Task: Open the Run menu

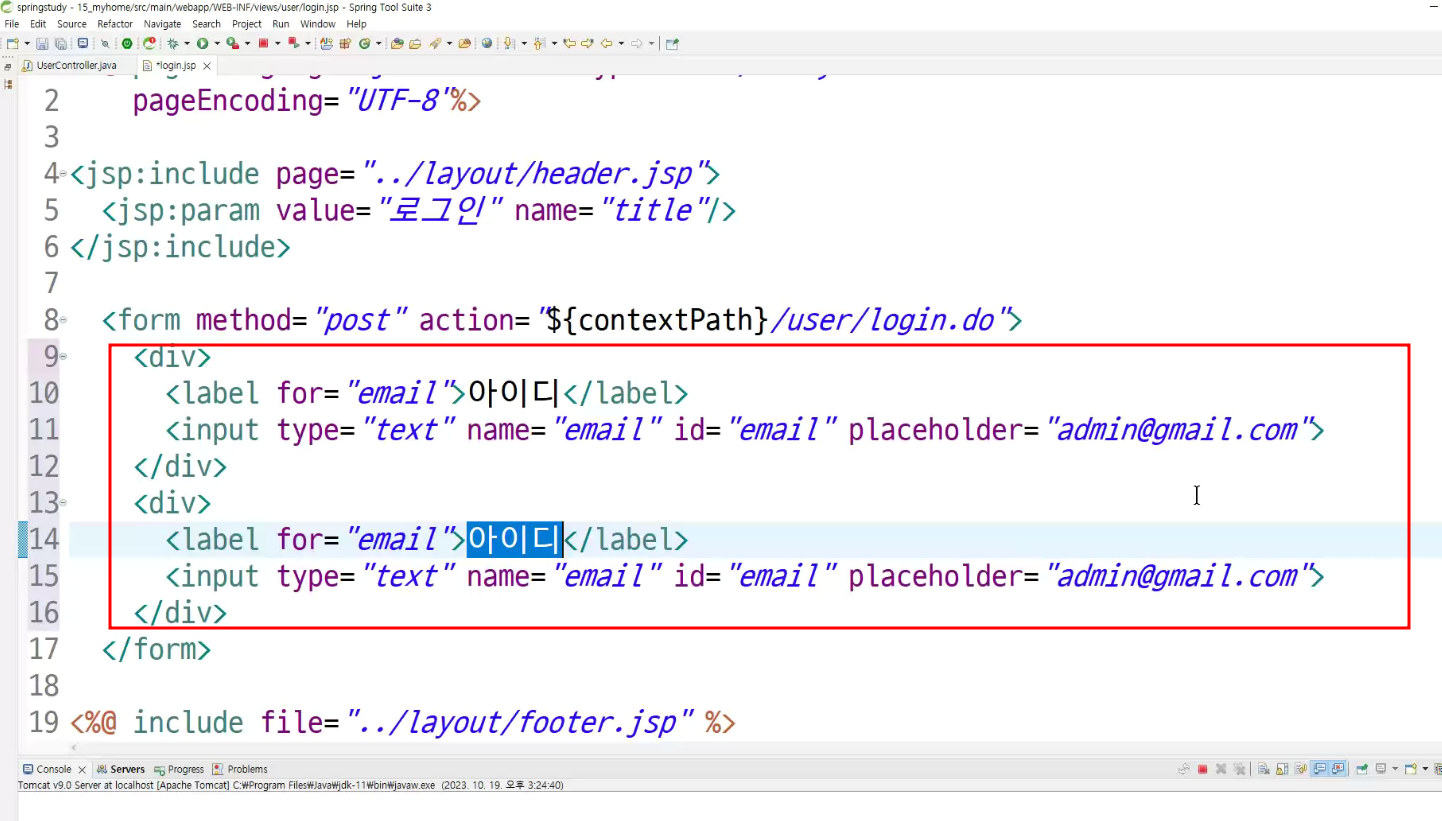Action: point(281,24)
